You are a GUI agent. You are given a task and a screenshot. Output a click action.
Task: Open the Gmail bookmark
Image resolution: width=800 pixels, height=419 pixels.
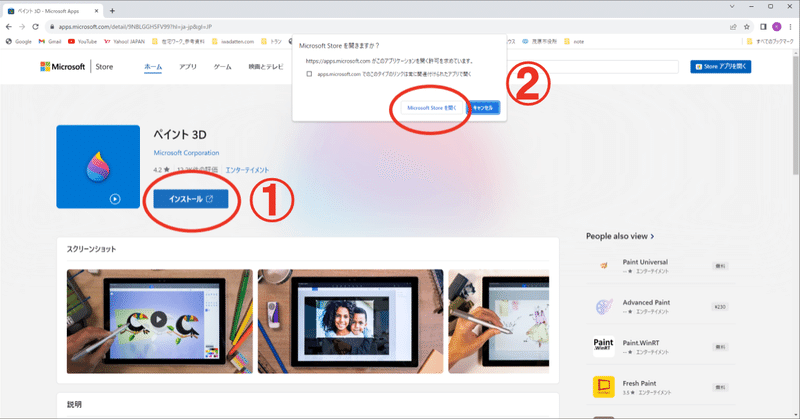pos(50,41)
